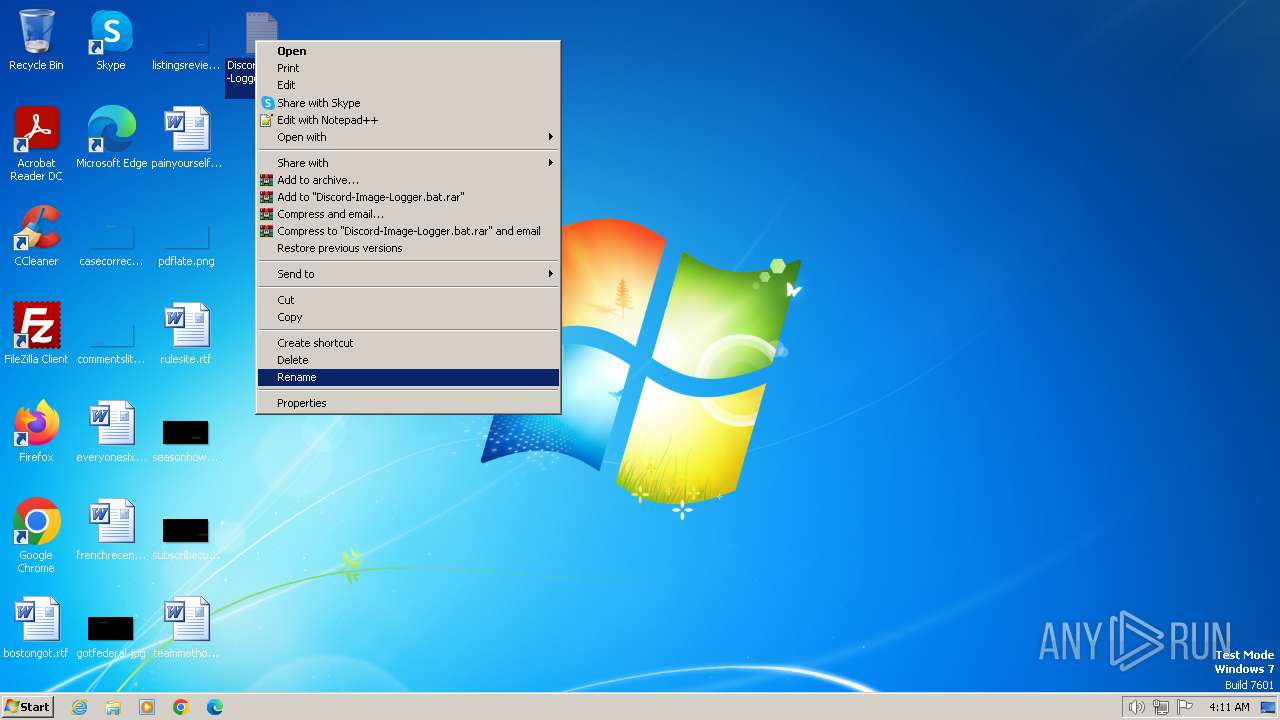1280x720 pixels.
Task: Choose Restore previous versions
Action: 408,248
